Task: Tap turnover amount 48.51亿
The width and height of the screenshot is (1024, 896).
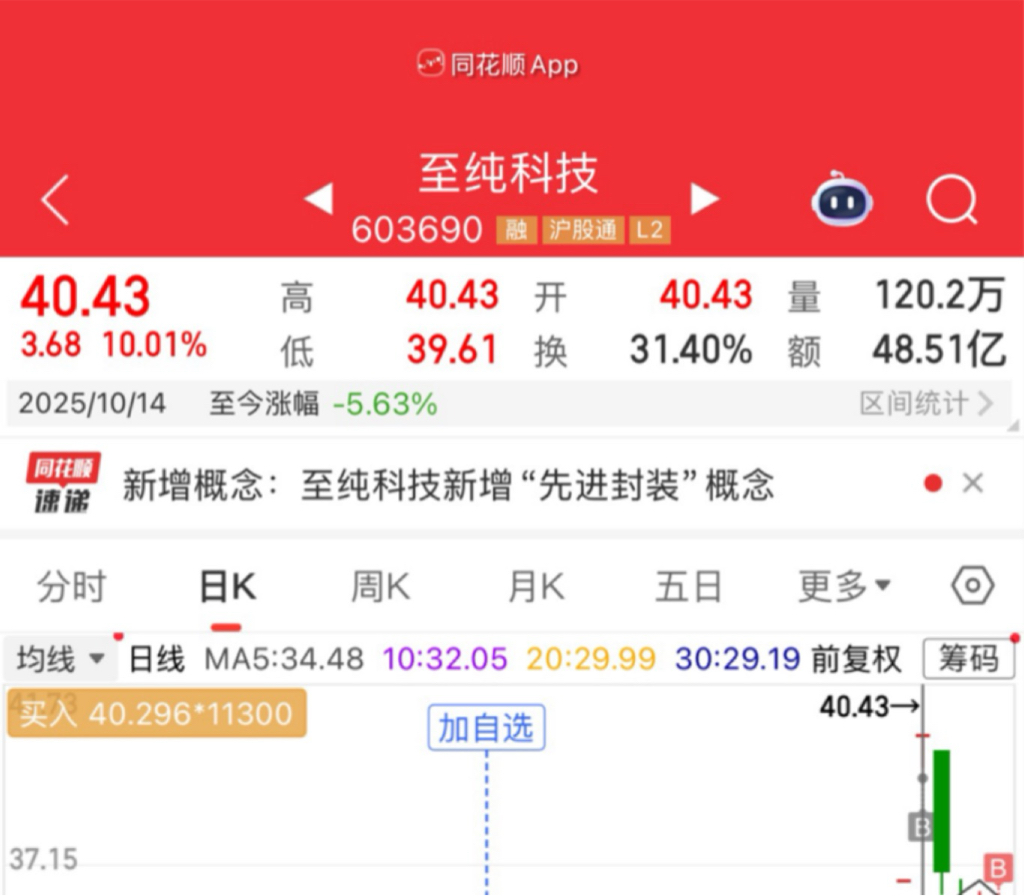Action: (939, 349)
